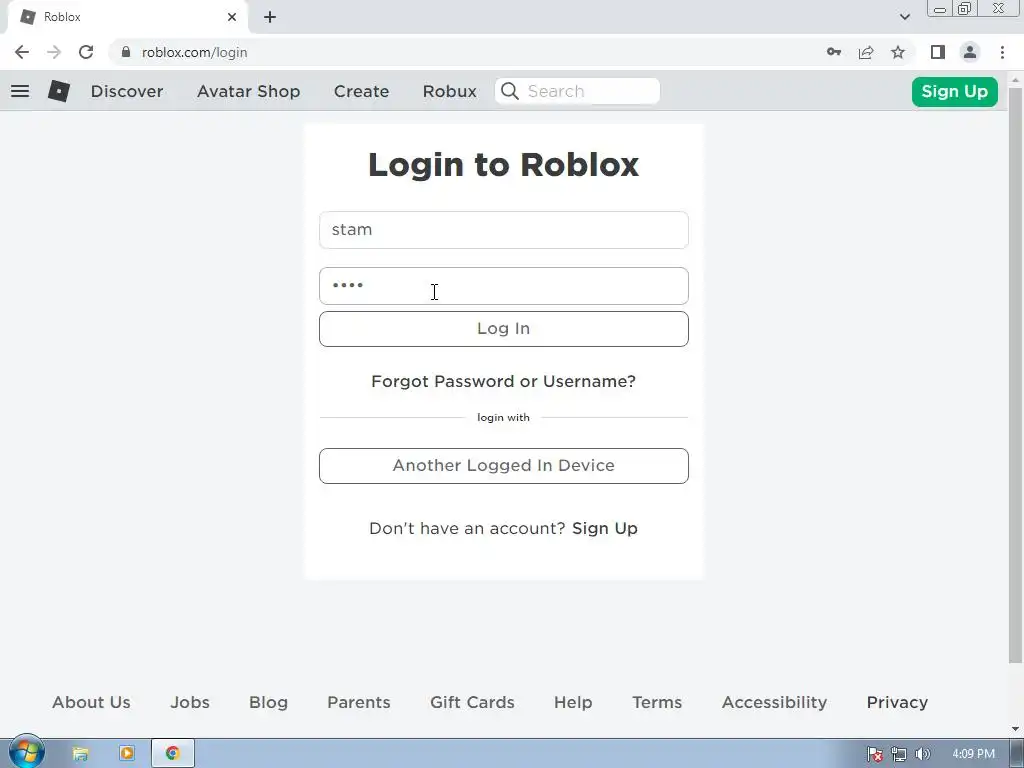Expand tab search dropdown arrow
This screenshot has width=1024, height=768.
[904, 17]
